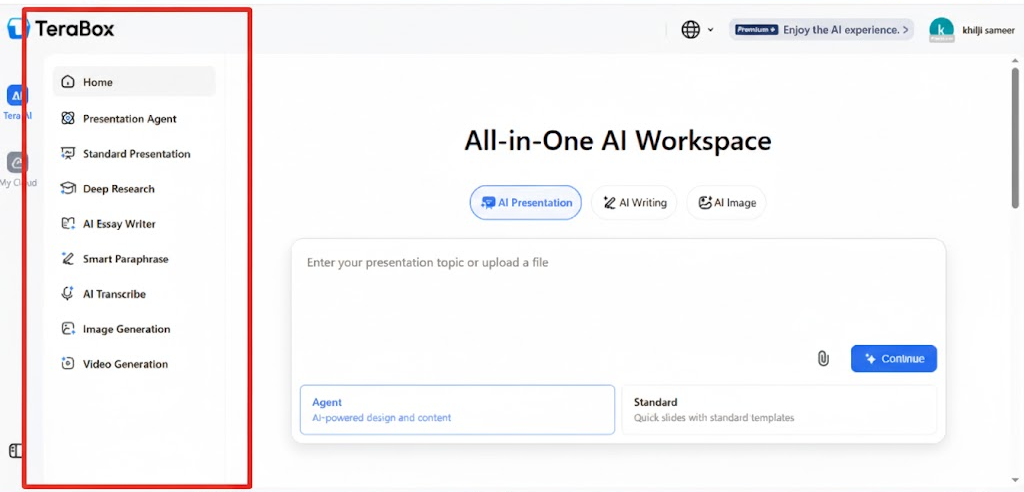
Task: Open AI Essay Writer menu item
Action: (x=134, y=223)
